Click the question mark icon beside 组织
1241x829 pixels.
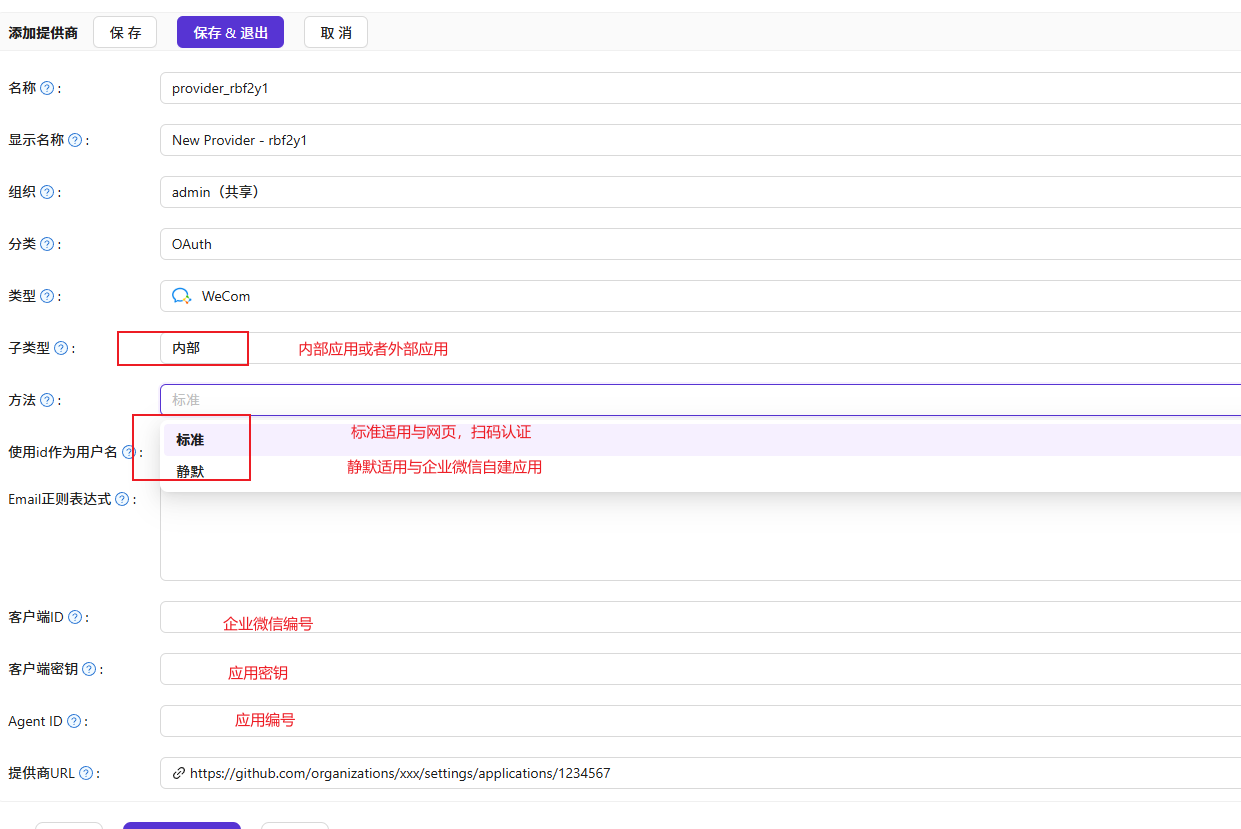47,192
